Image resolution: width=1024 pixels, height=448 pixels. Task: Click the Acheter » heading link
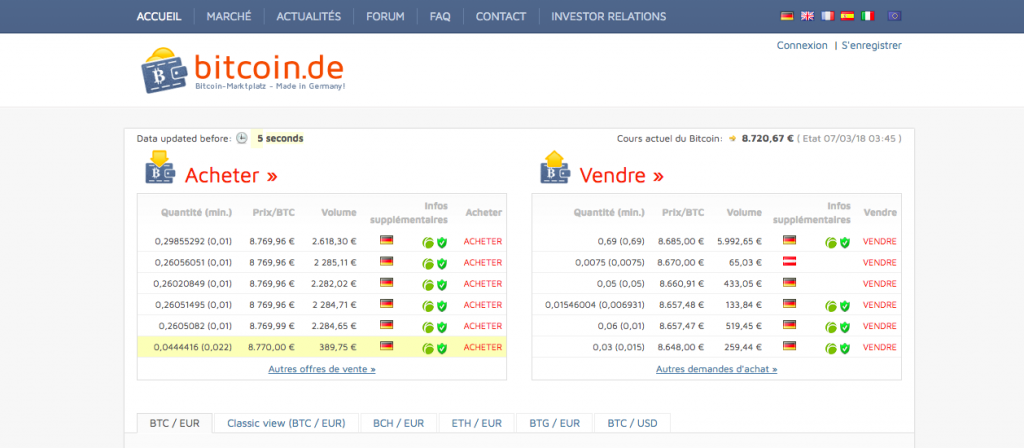[x=231, y=175]
